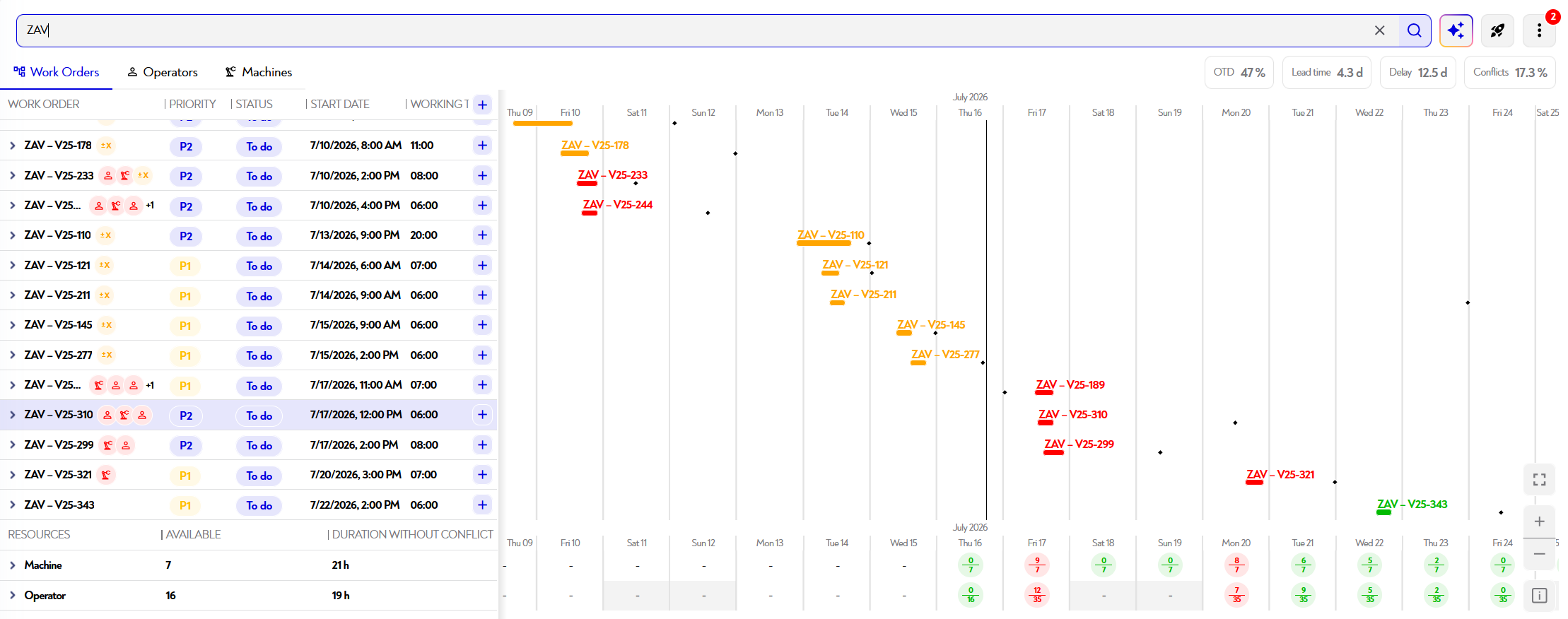Click the +1 more conflicts badge on 7/10 4:00 PM row
The height and width of the screenshot is (619, 1568).
click(150, 206)
